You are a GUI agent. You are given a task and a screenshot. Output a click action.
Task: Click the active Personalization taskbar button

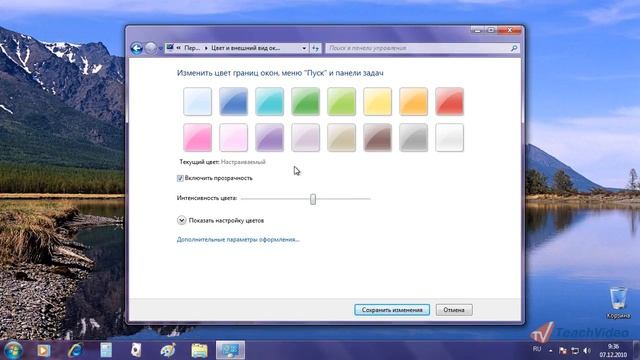coord(230,350)
